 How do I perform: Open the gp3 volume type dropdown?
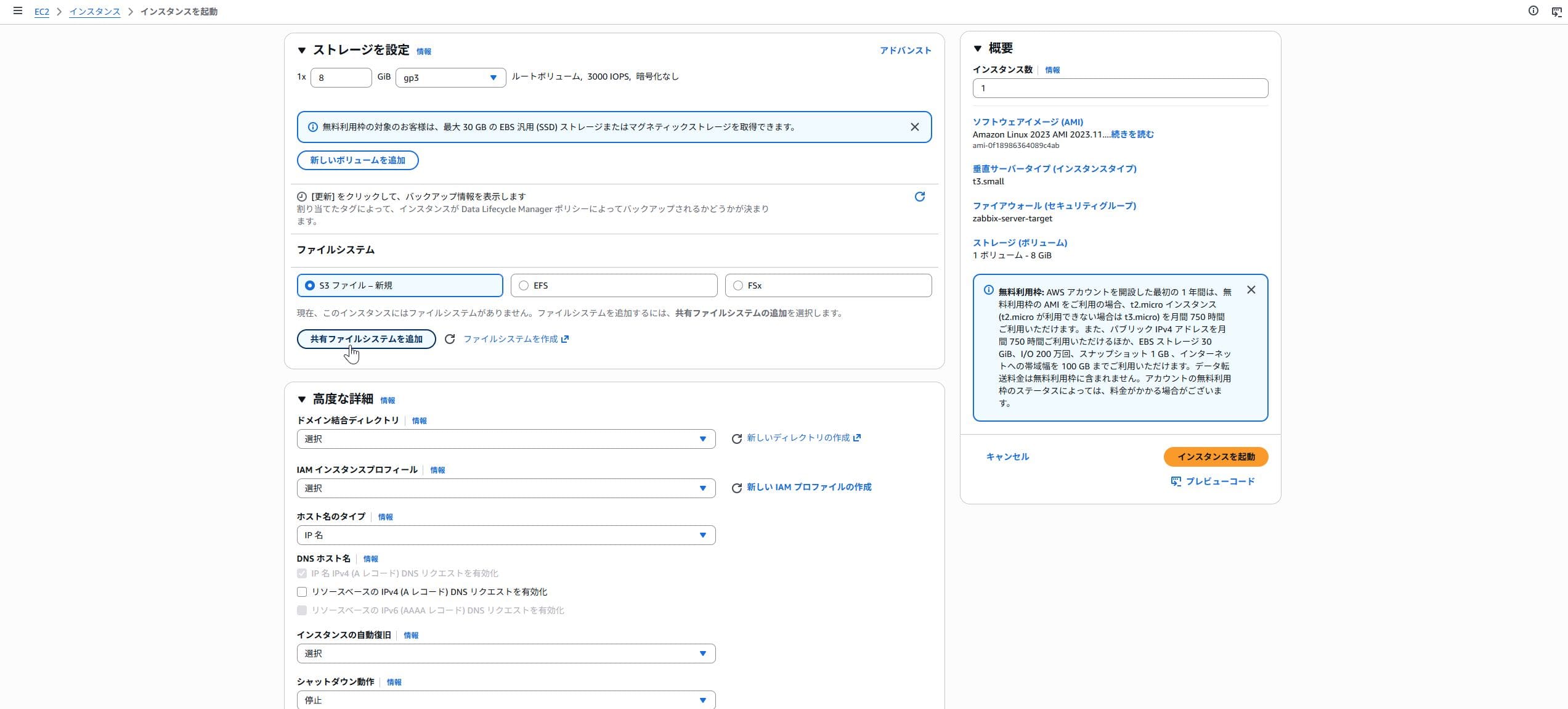450,78
